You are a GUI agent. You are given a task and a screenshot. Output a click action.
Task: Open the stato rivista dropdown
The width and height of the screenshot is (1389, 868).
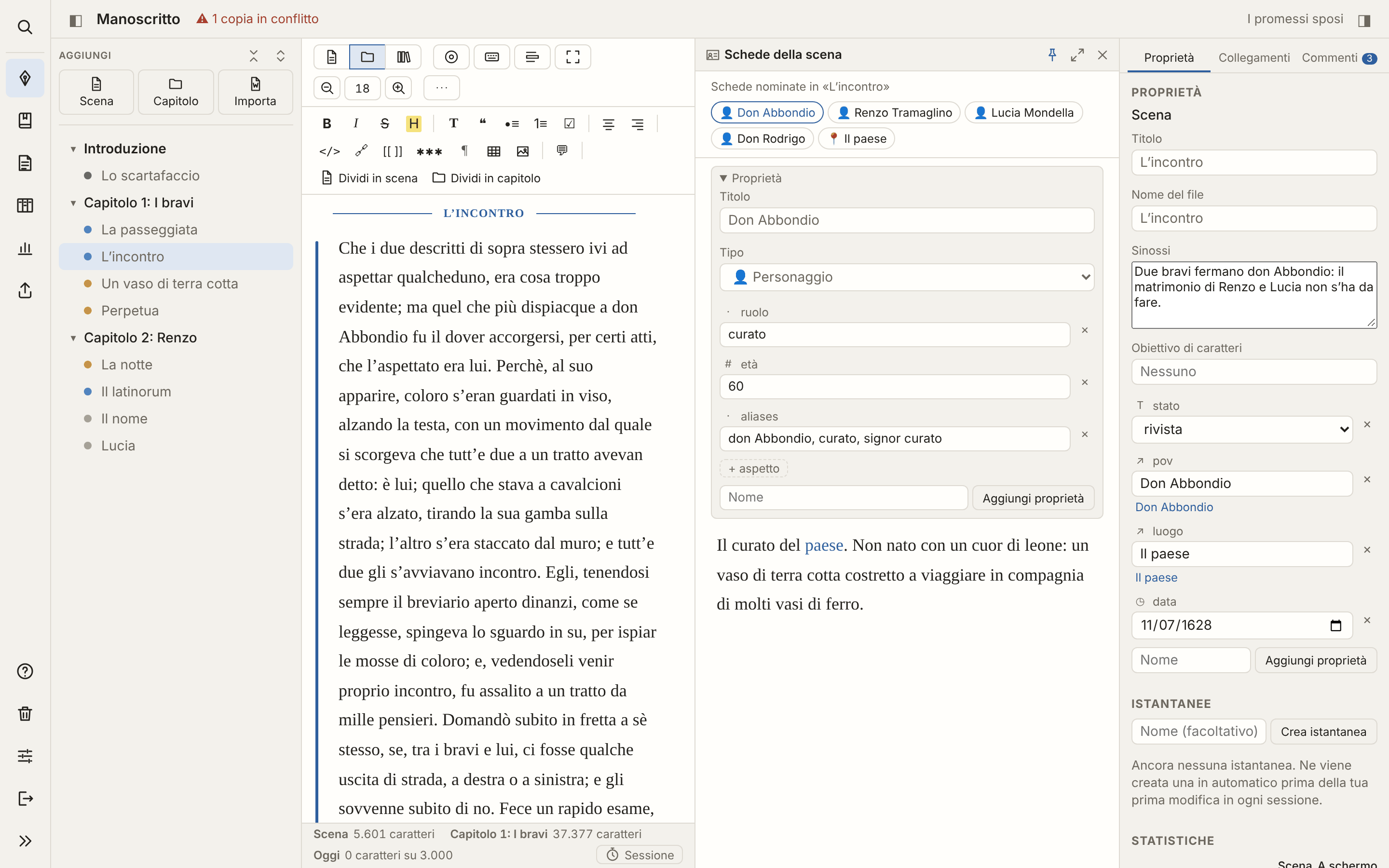[1242, 429]
